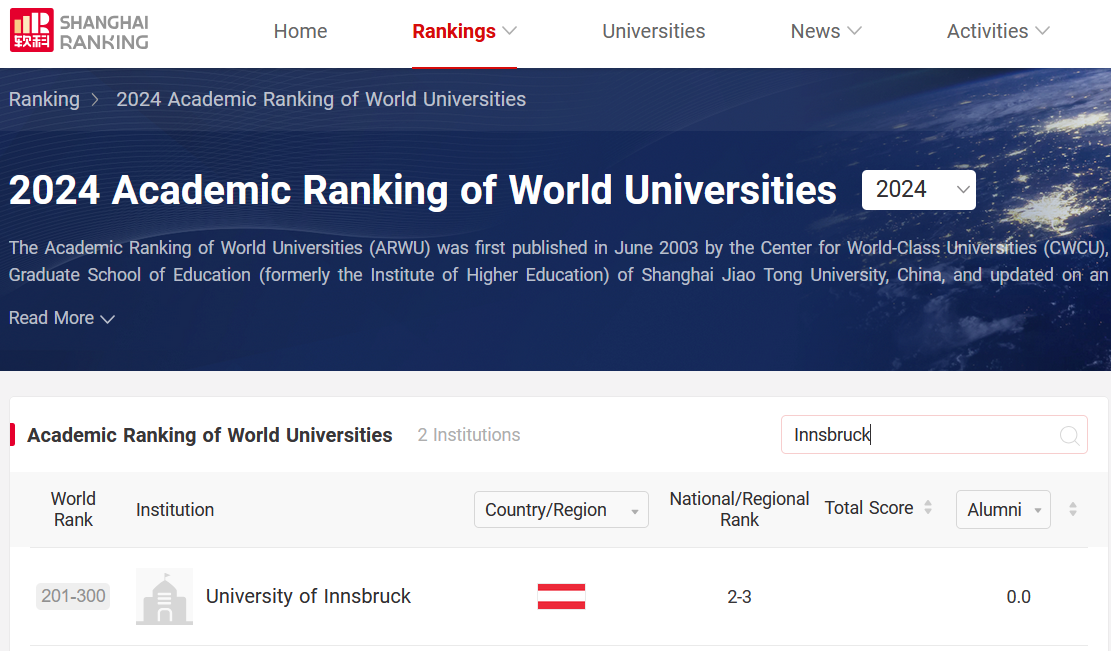
Task: Open 2024 Academic Ranking breadcrumb link
Action: pyautogui.click(x=321, y=99)
